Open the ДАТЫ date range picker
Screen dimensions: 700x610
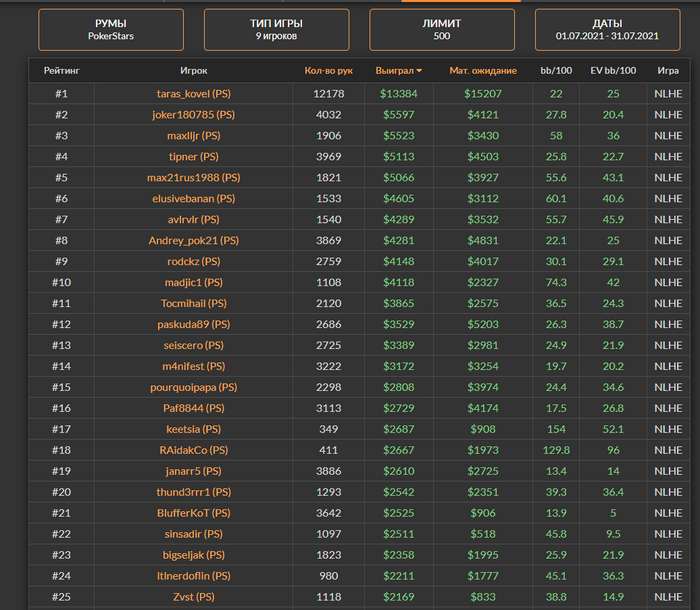coord(607,30)
